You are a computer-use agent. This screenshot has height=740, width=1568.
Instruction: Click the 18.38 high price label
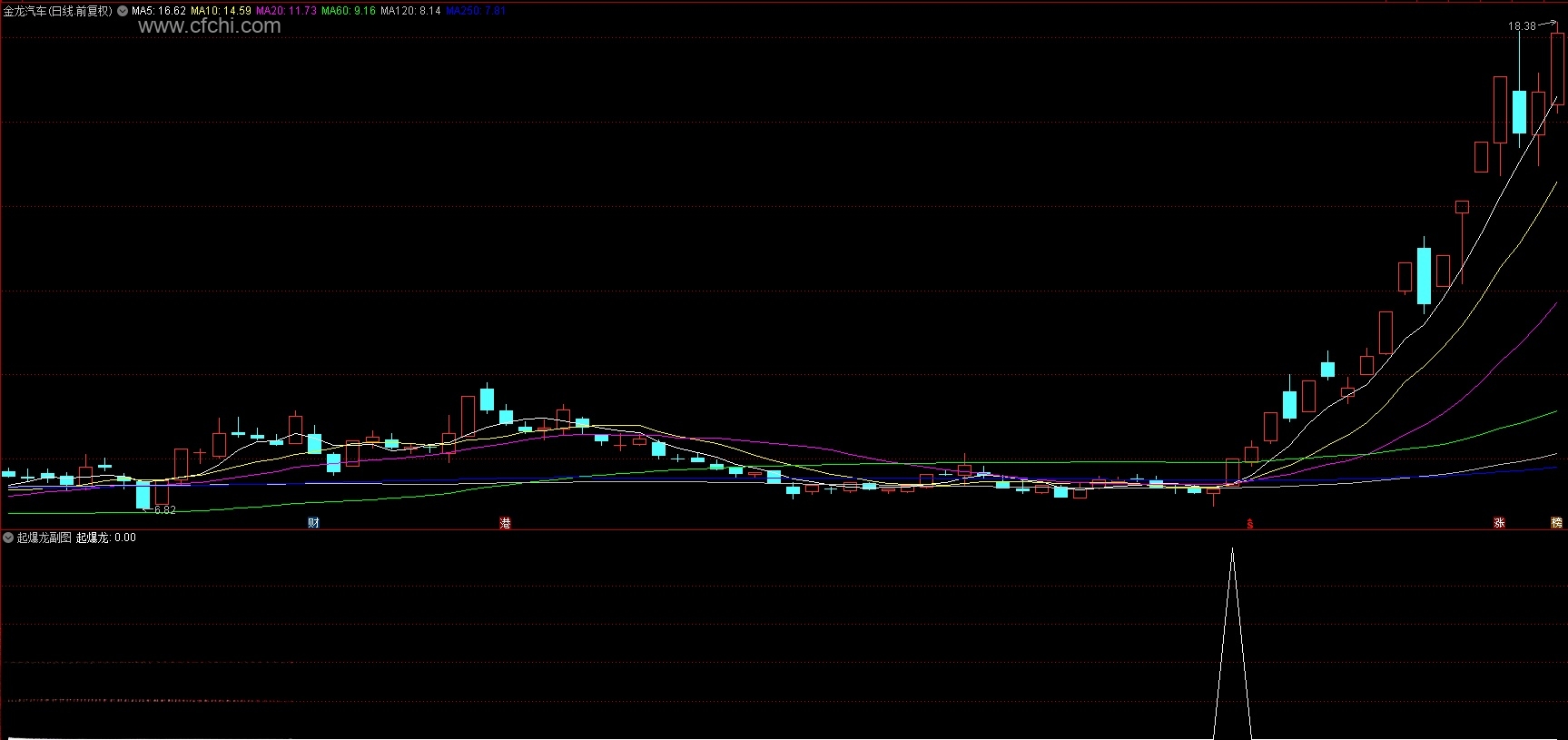(x=1522, y=26)
